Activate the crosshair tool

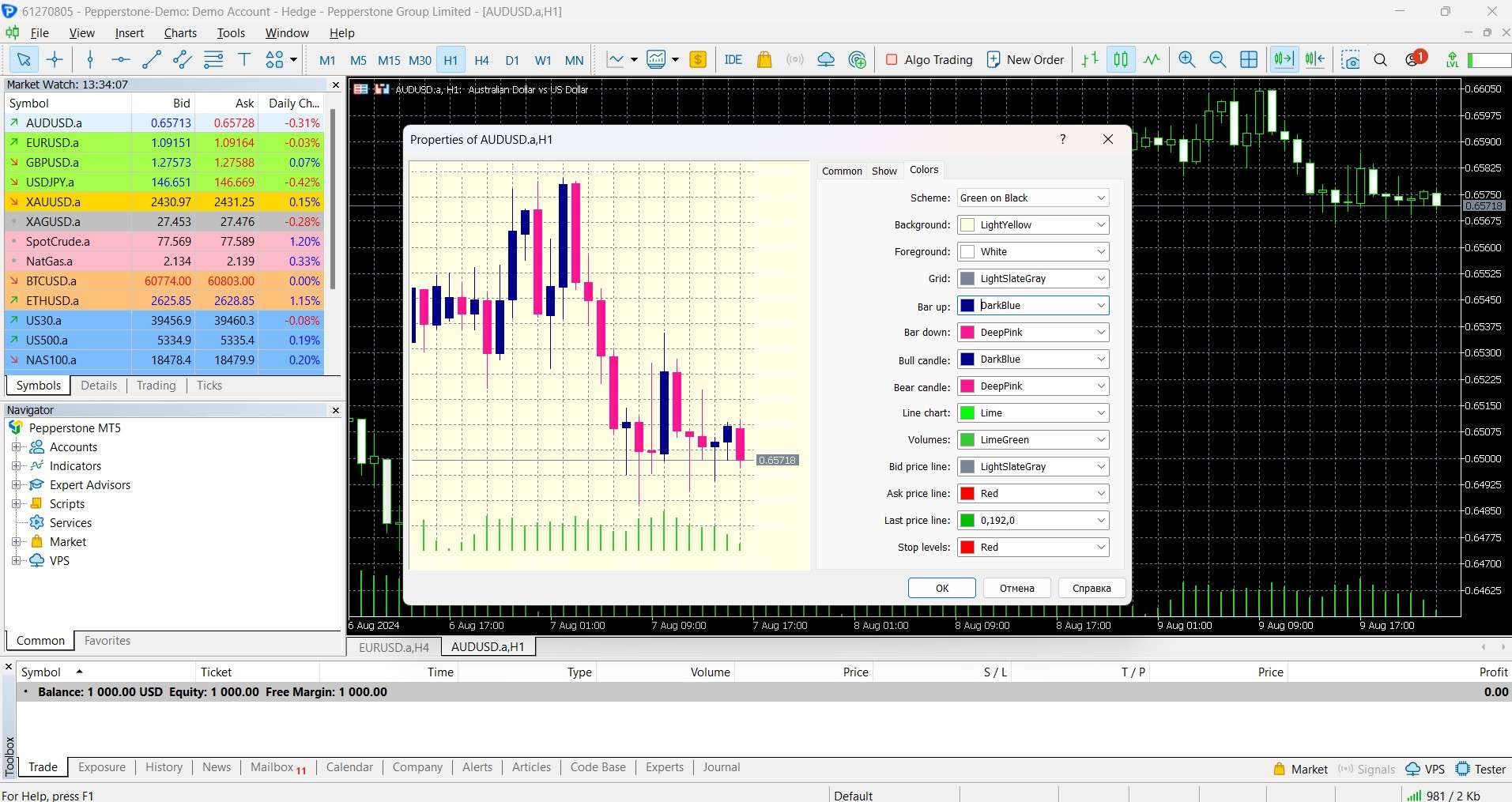coord(55,59)
